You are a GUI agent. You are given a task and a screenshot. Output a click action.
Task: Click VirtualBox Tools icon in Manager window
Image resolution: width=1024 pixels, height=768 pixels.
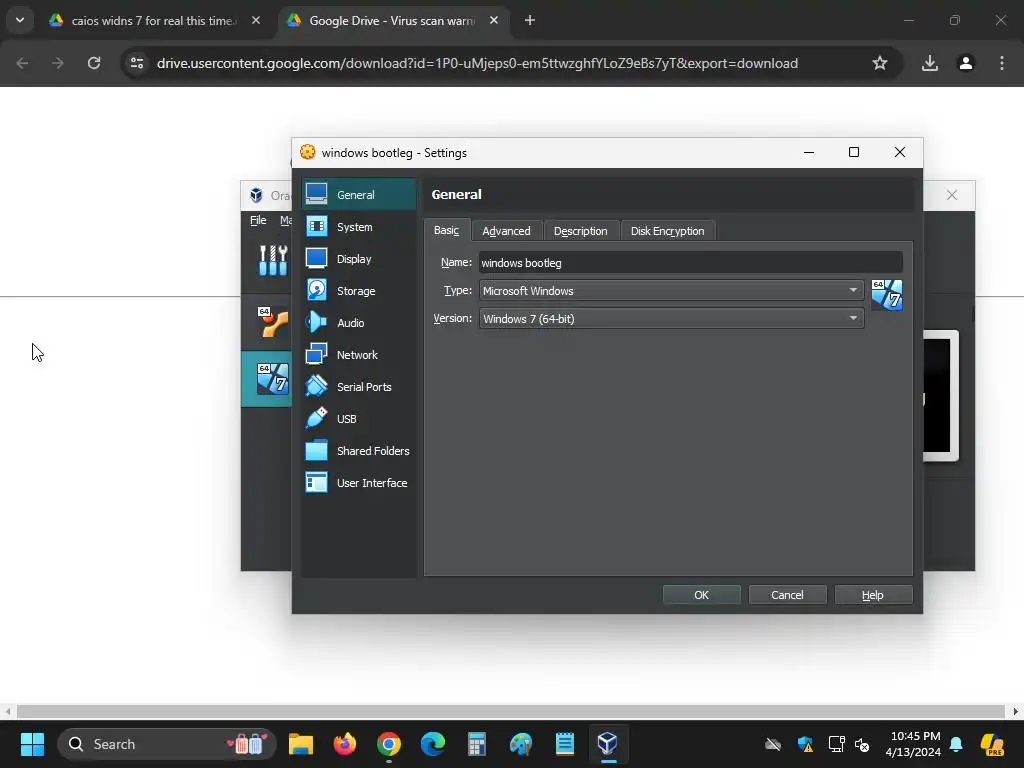coord(273,260)
